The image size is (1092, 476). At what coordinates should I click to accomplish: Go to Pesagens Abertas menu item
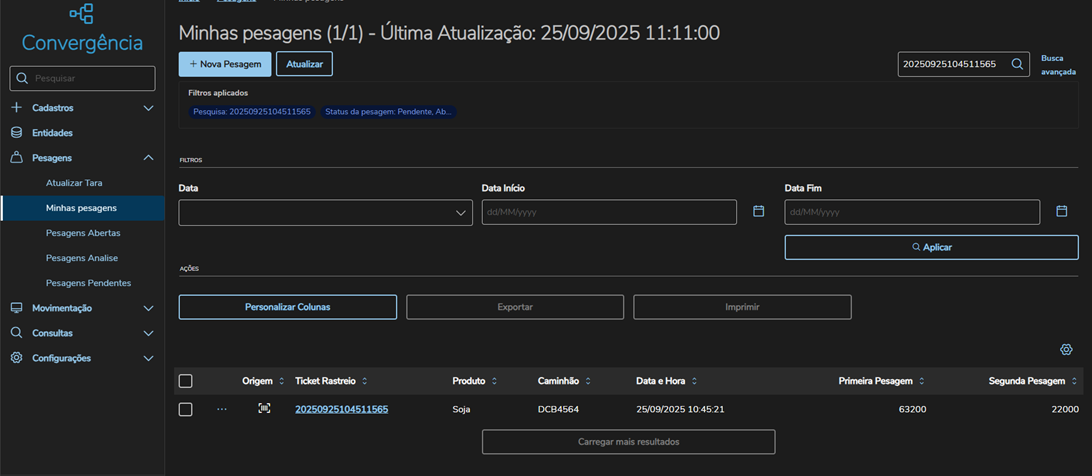point(83,233)
